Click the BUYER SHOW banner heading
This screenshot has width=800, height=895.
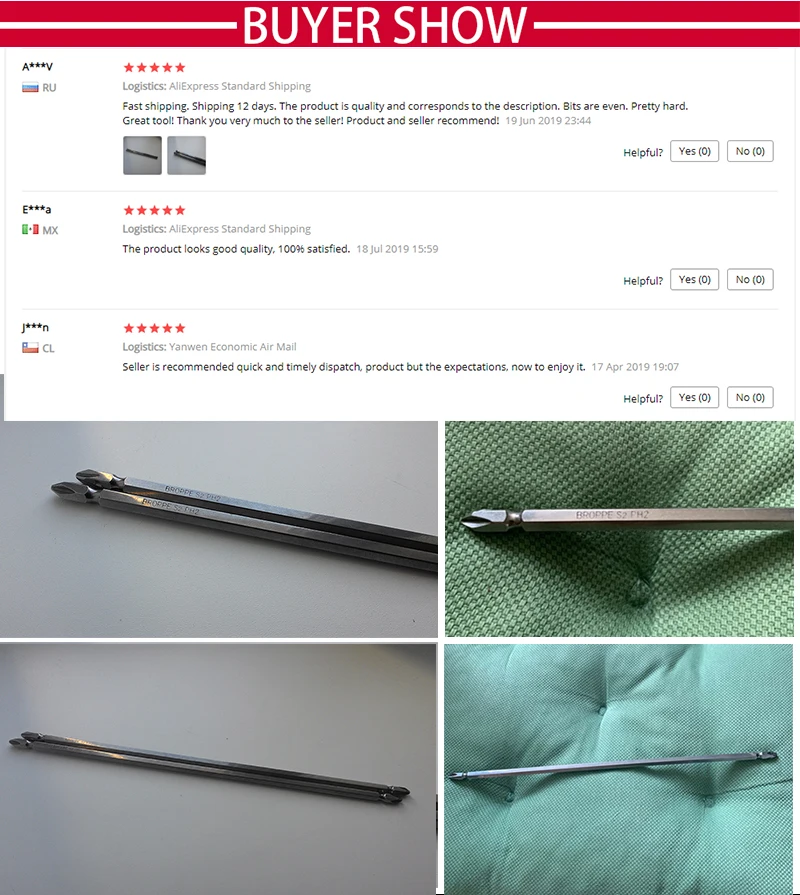(385, 25)
